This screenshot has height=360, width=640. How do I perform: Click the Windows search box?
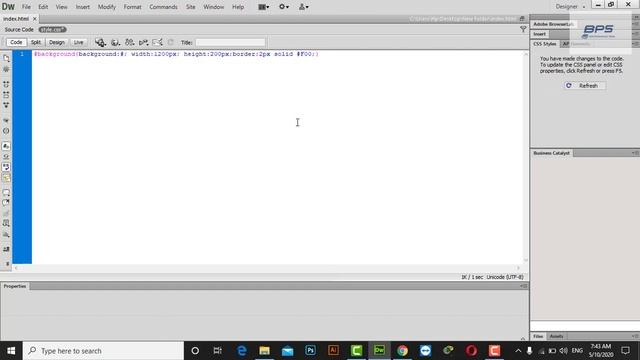(104, 351)
